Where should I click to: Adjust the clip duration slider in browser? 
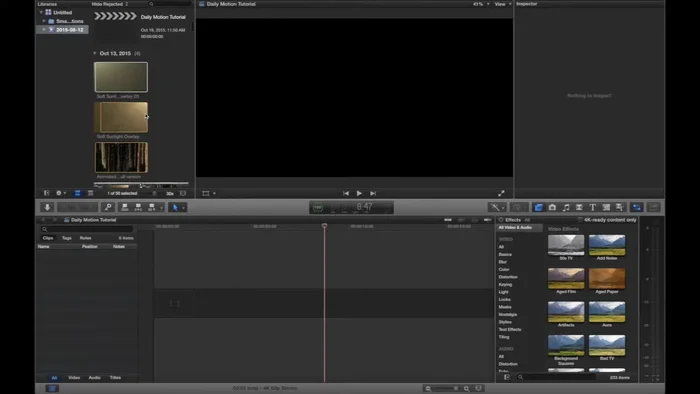pyautogui.click(x=155, y=193)
